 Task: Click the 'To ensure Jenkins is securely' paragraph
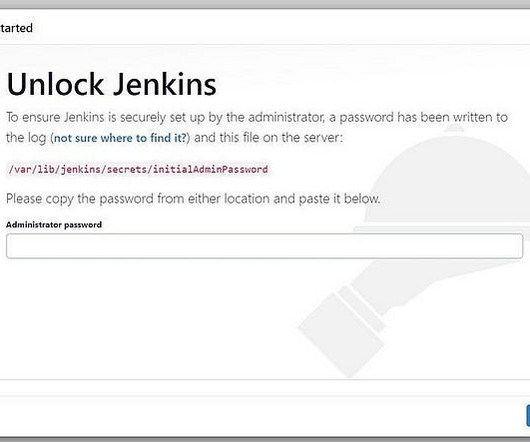click(x=257, y=127)
